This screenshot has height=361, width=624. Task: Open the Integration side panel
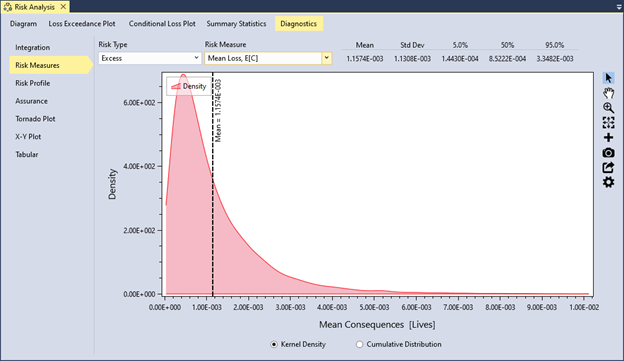[33, 47]
